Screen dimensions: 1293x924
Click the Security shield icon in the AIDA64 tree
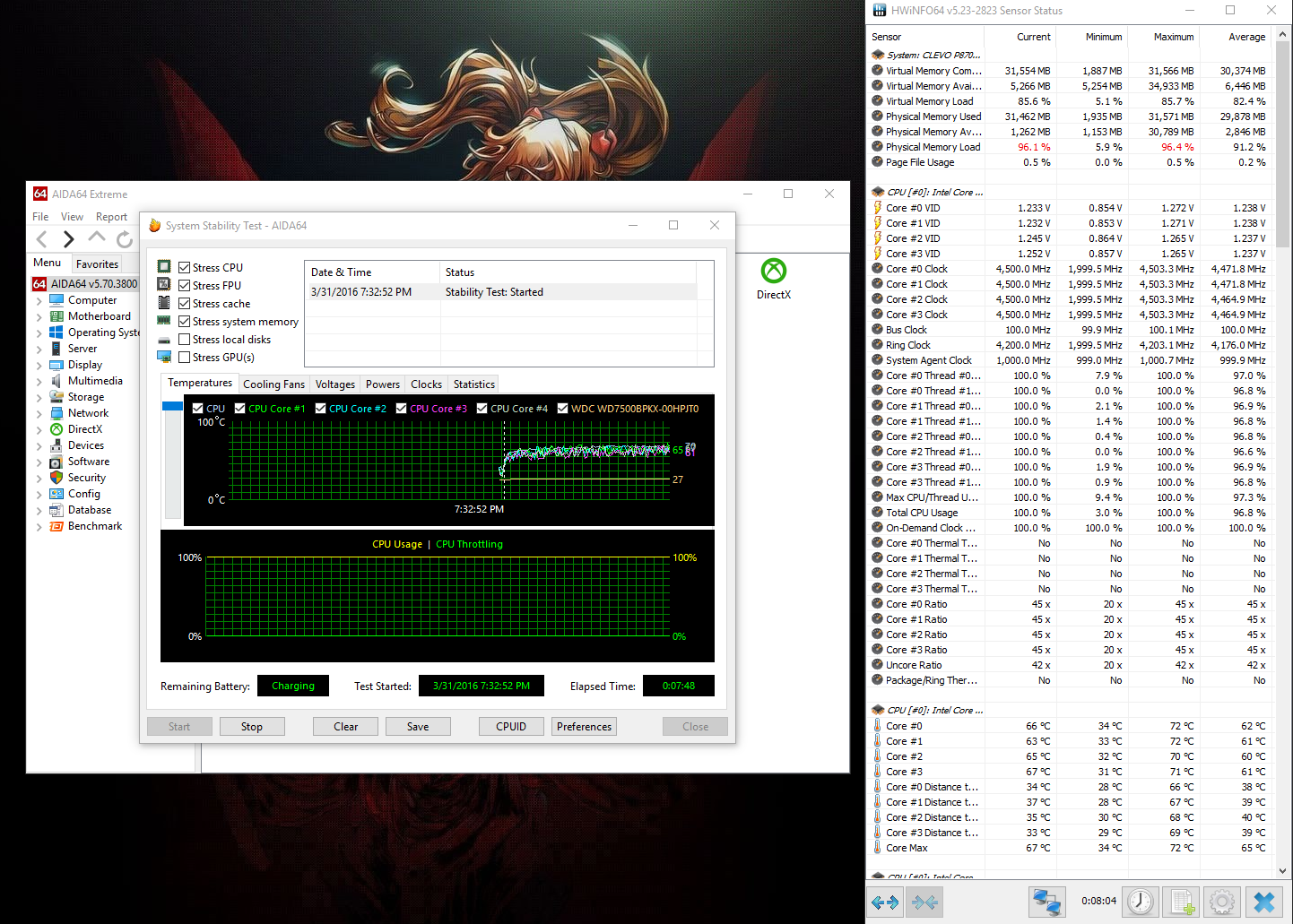coord(56,478)
